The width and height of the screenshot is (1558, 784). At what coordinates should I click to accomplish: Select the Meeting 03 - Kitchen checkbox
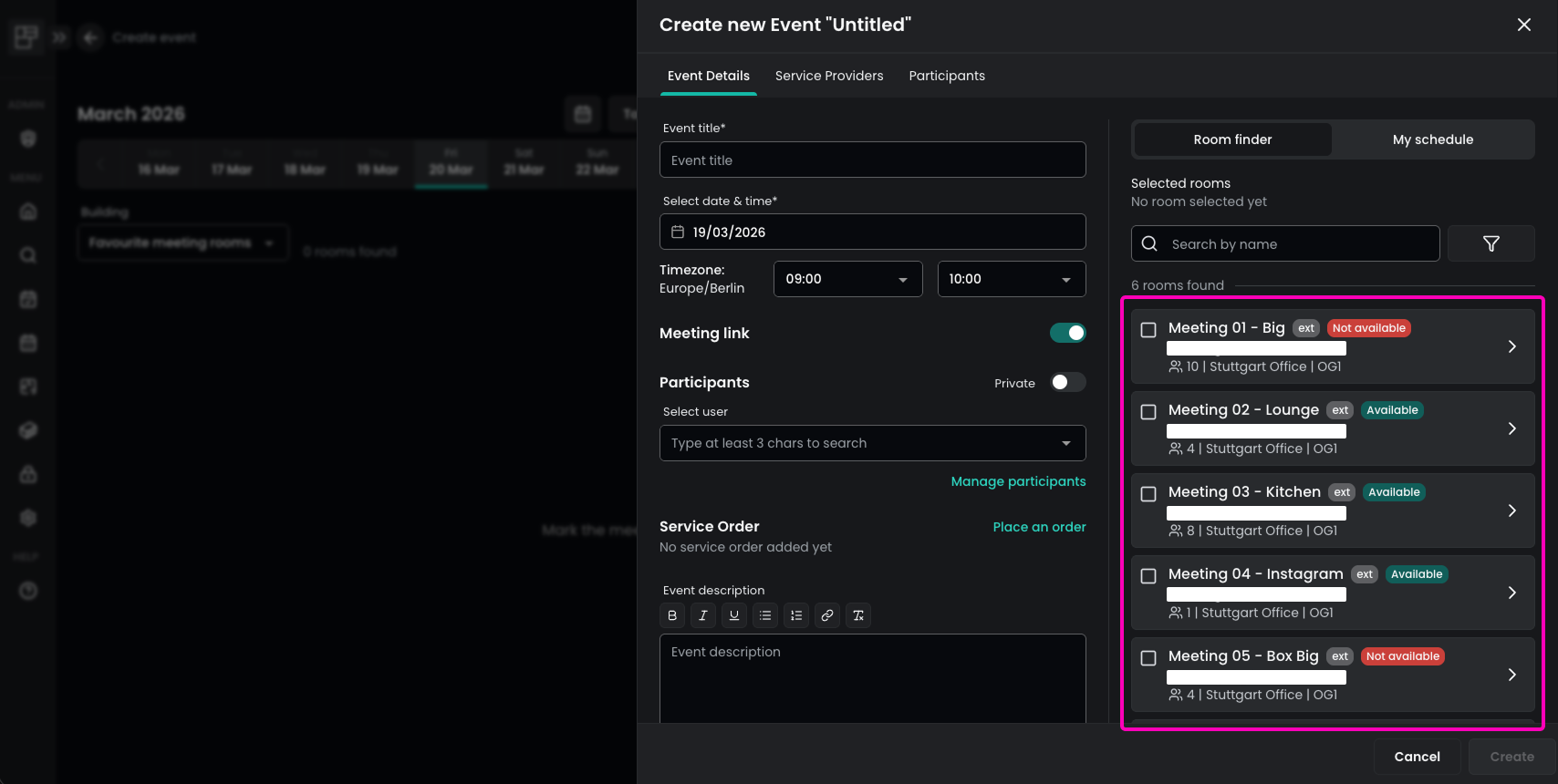[1148, 494]
